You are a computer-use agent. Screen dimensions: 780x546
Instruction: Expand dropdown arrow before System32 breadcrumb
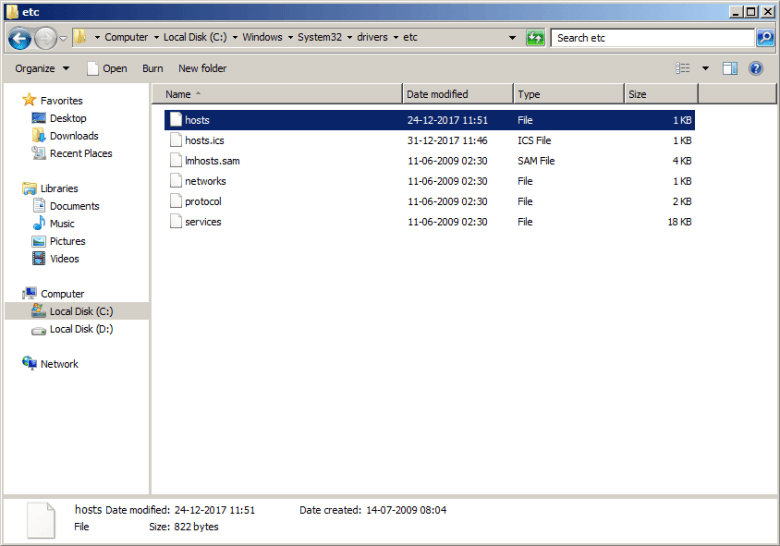[x=290, y=37]
